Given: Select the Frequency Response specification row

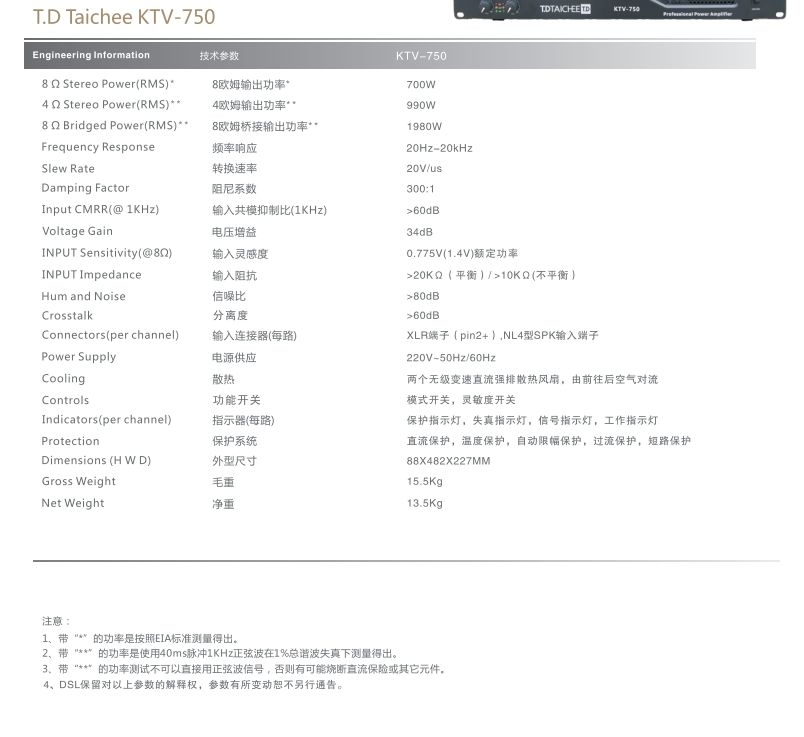Looking at the screenshot, I should point(97,146).
